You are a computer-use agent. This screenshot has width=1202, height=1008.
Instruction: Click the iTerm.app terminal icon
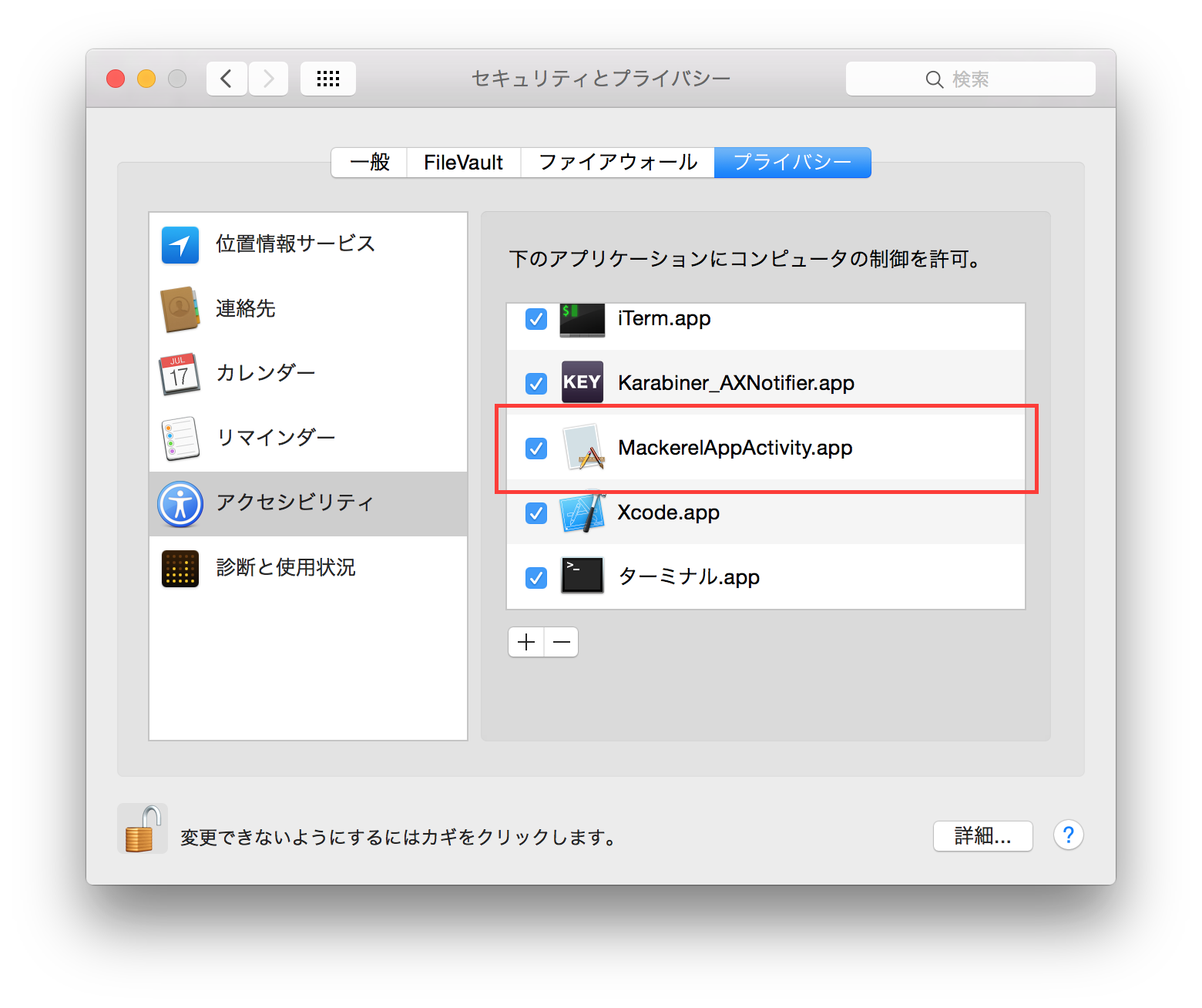point(583,320)
